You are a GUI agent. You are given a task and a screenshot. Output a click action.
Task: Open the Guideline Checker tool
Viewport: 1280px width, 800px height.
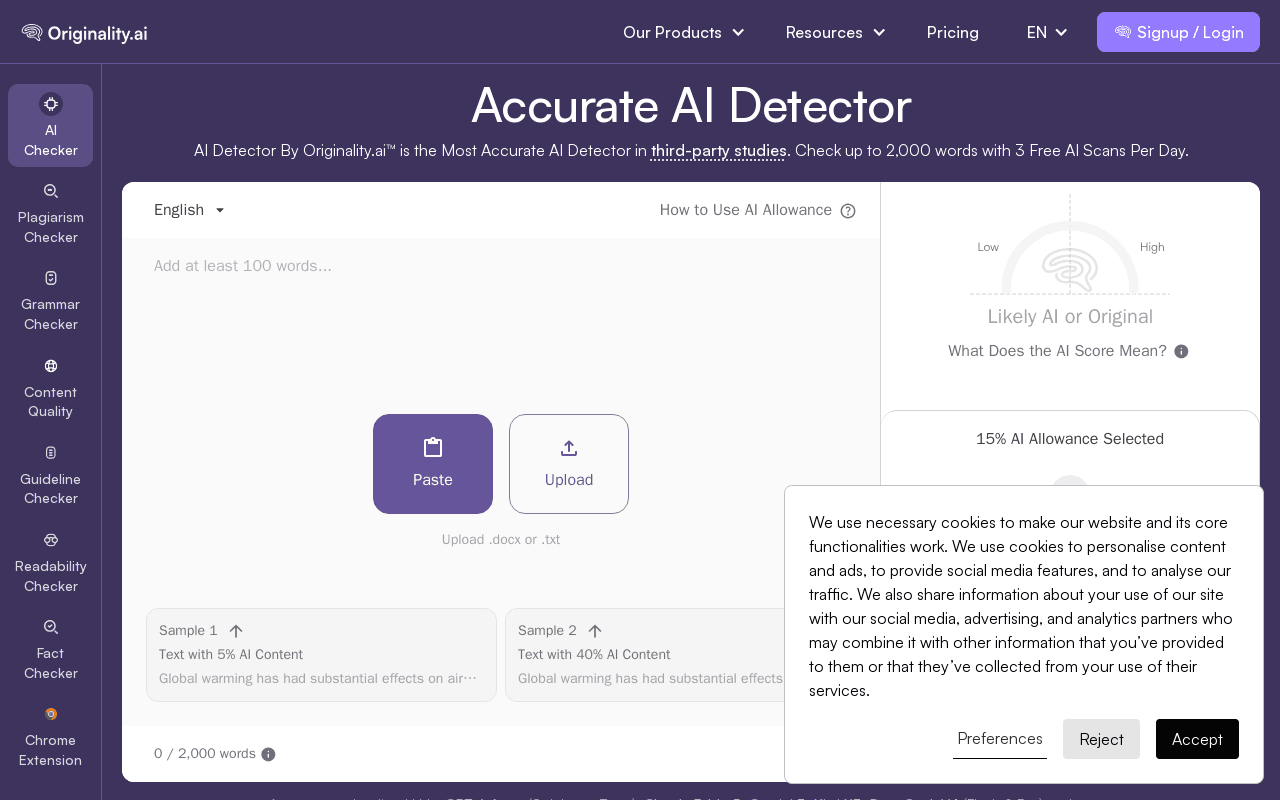[x=51, y=475]
